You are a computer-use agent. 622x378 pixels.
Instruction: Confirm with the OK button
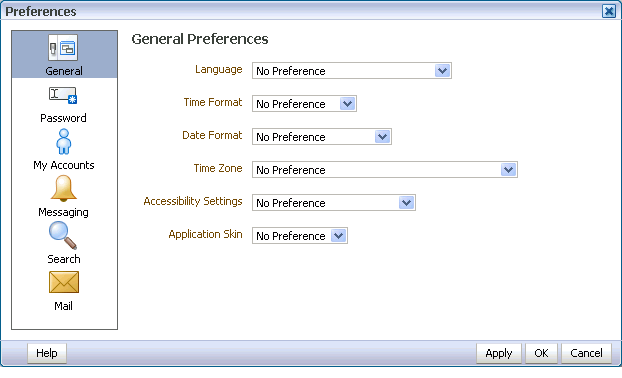coord(541,353)
